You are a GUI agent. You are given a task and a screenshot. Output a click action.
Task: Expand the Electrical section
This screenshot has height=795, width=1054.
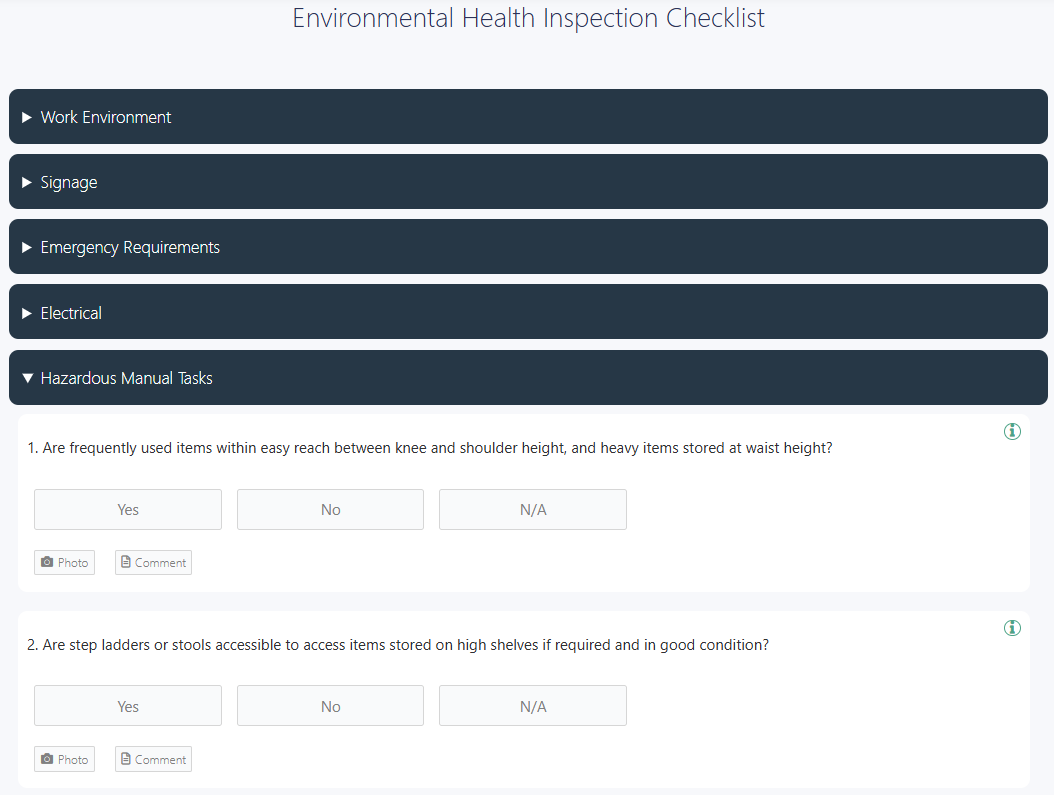528,312
